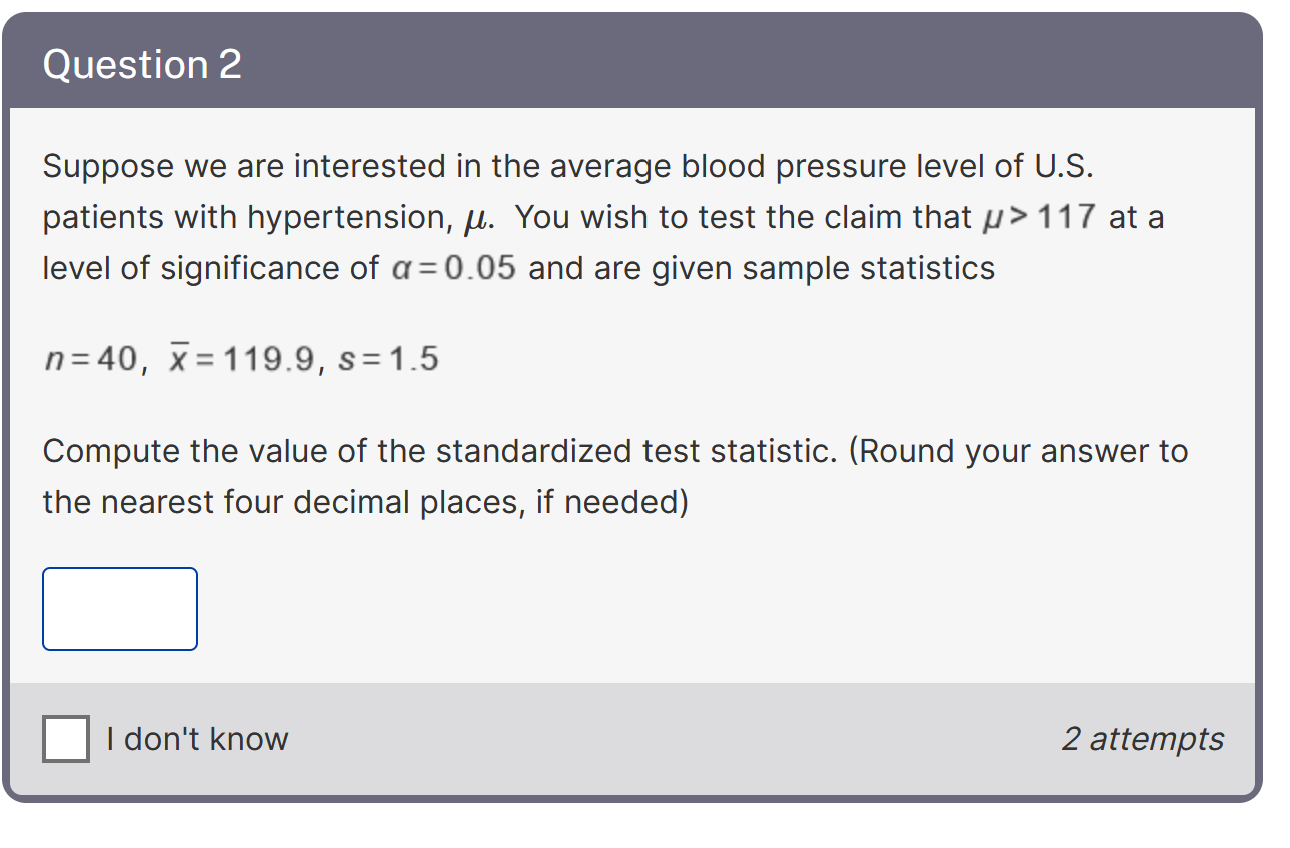Screen dimensions: 1290x848
Task: Click the answer input box
Action: (120, 609)
